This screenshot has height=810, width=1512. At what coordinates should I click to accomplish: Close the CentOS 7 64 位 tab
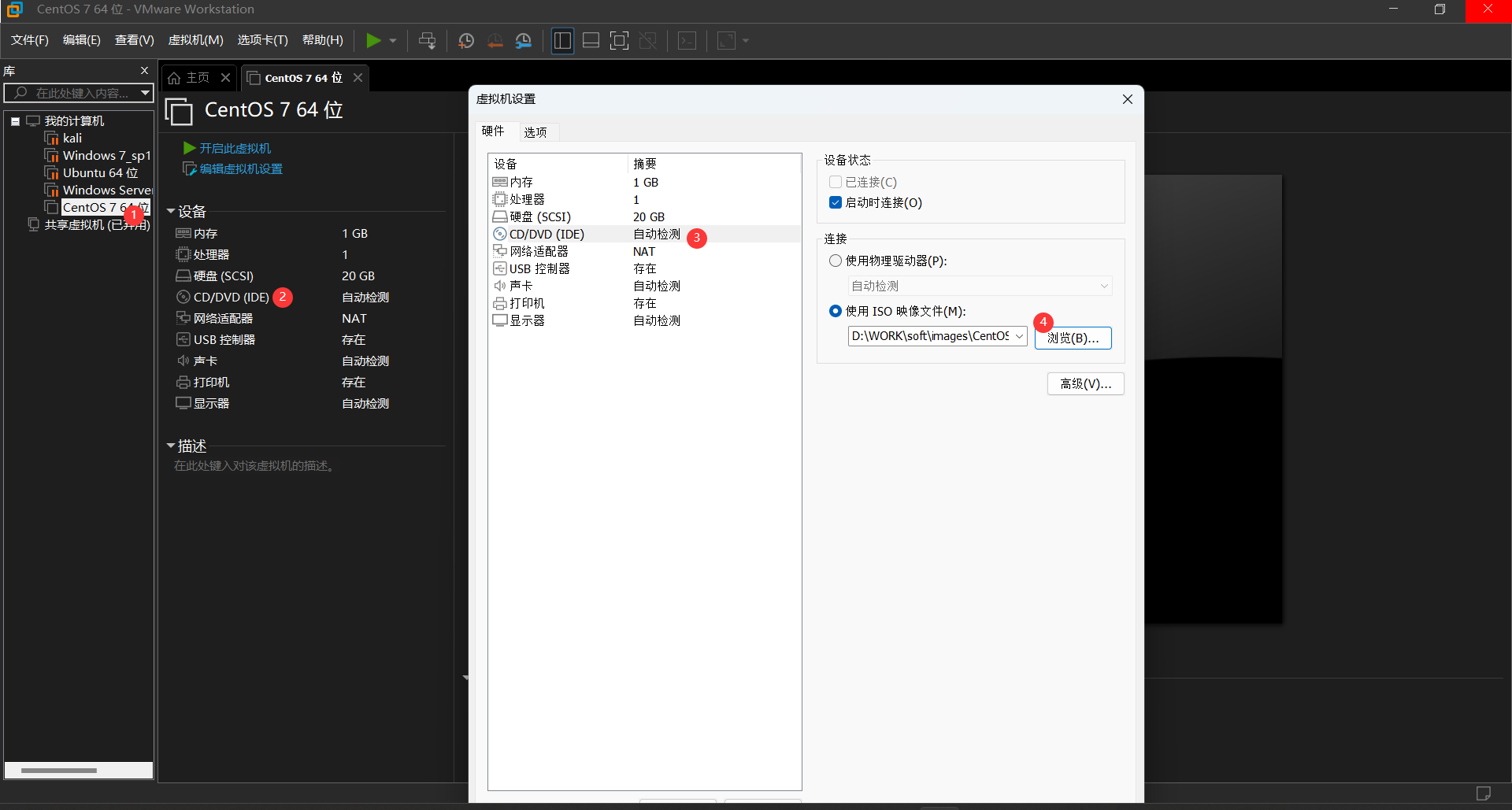pos(358,77)
